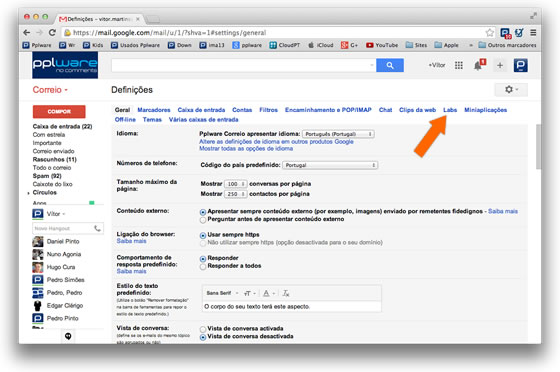This screenshot has height=372, width=560.
Task: Click the plus share icon
Action: click(500, 65)
